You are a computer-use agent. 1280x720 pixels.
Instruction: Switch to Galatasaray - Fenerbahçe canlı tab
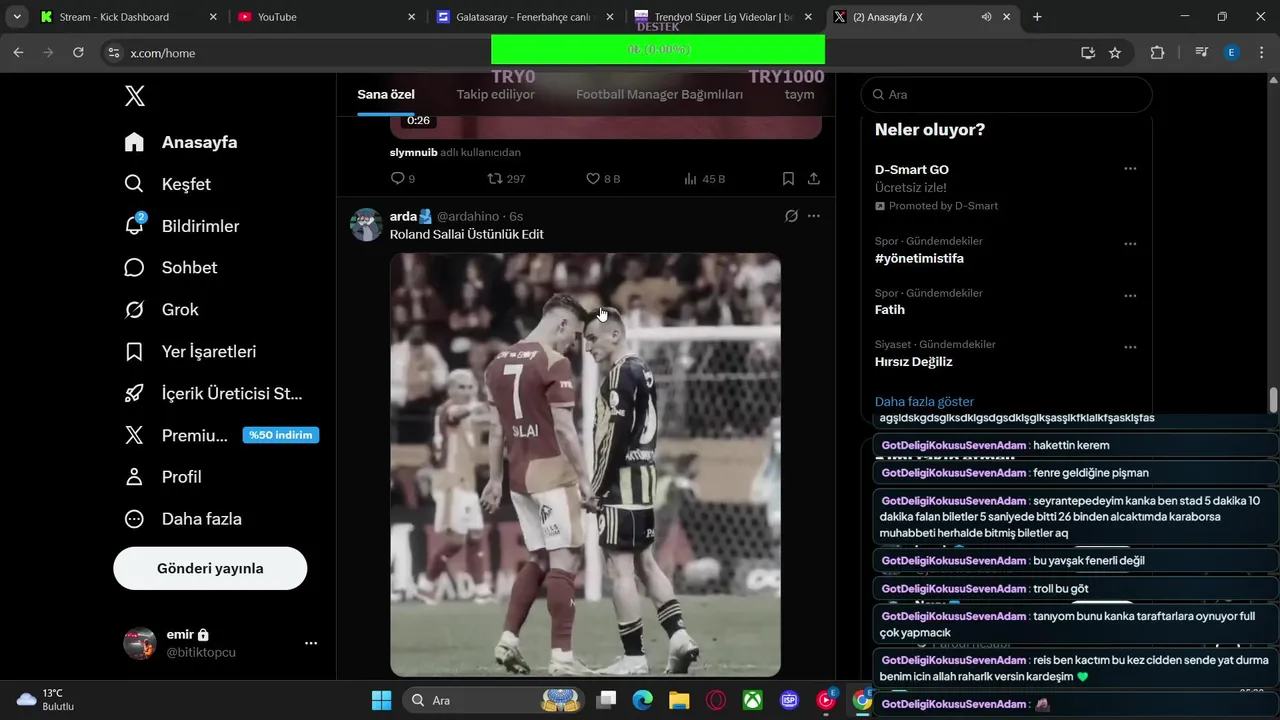tap(525, 17)
